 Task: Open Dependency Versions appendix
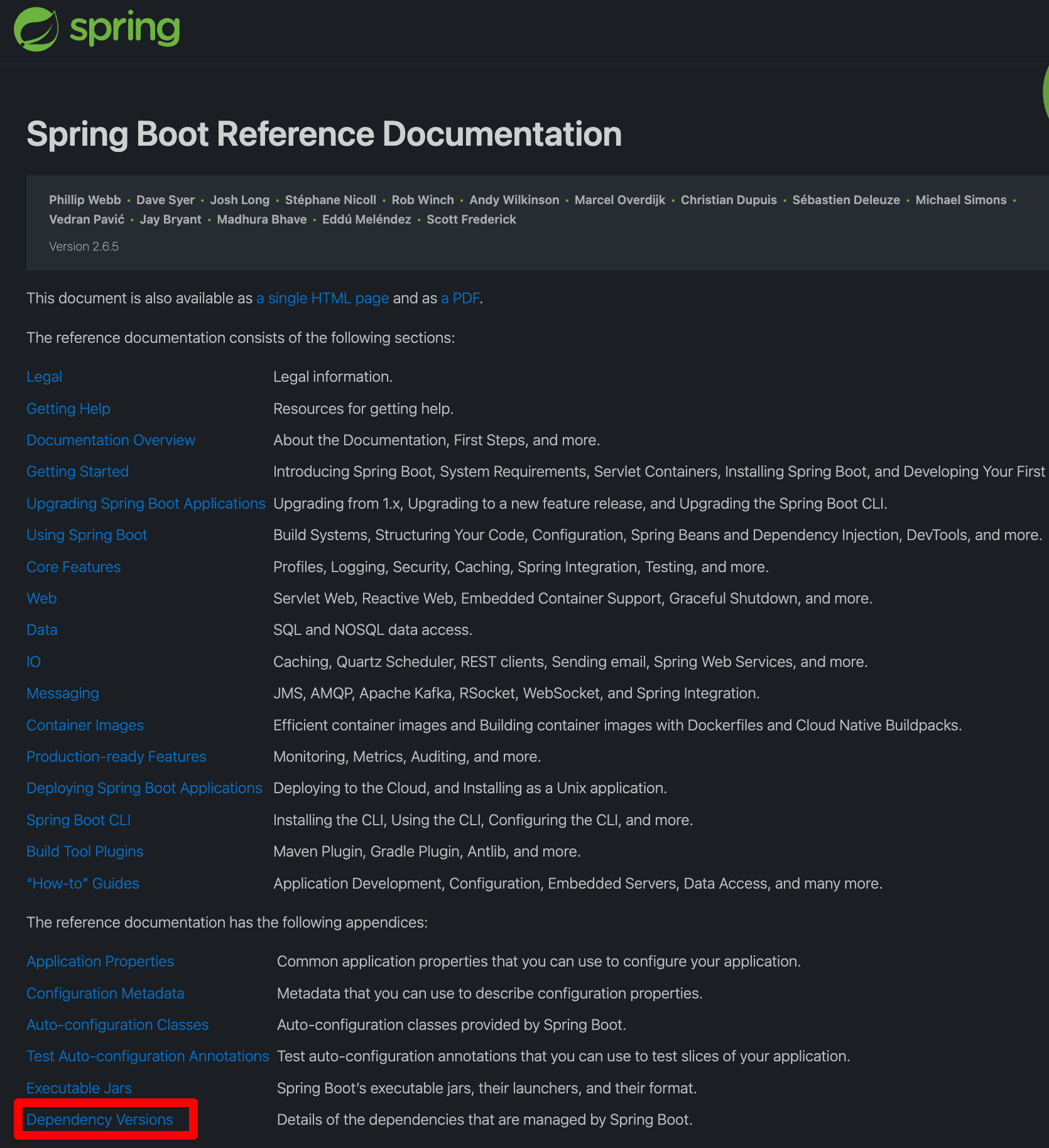pyautogui.click(x=99, y=1120)
